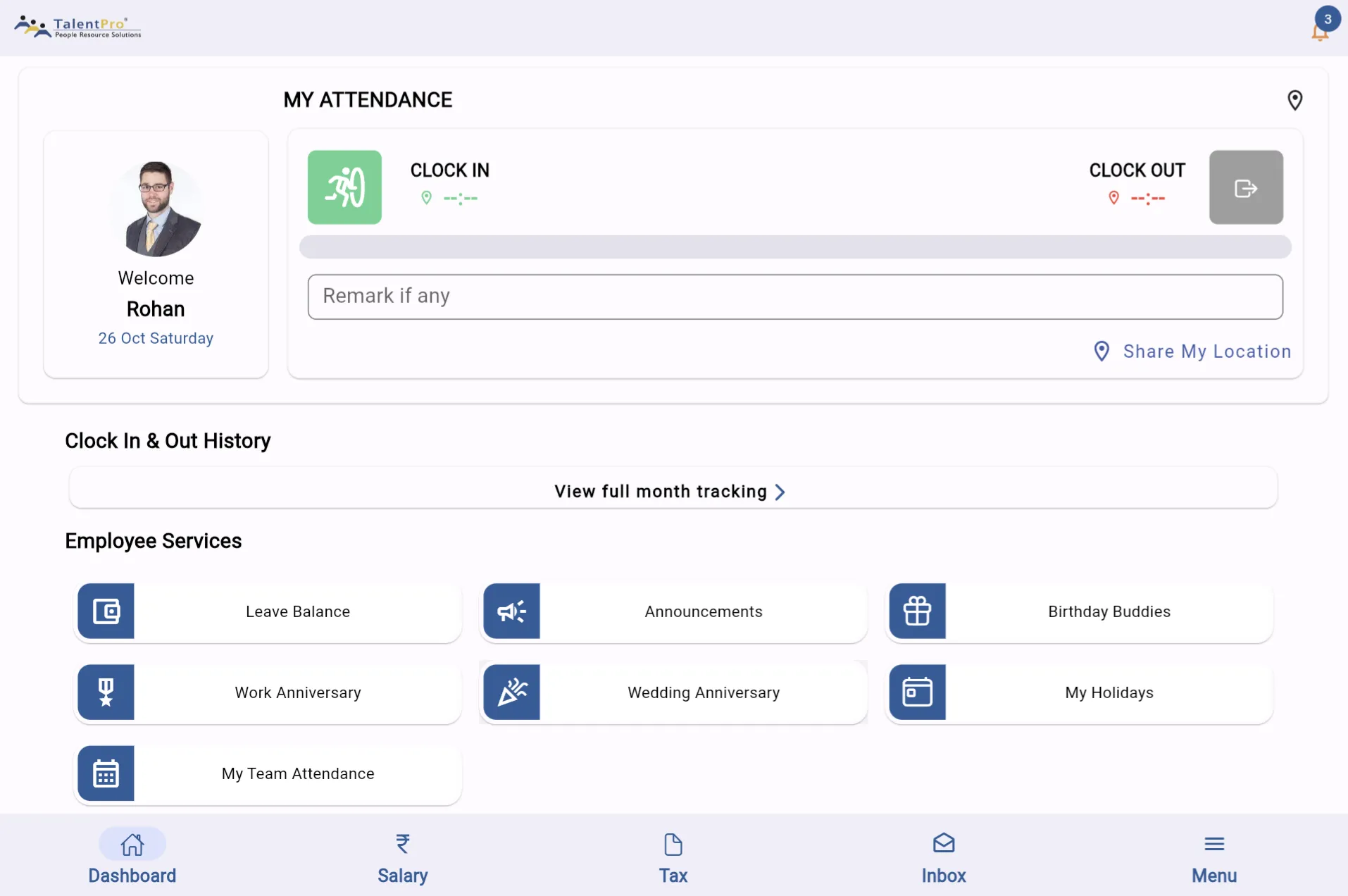Click the attendance progress bar
The height and width of the screenshot is (896, 1348).
[x=795, y=247]
